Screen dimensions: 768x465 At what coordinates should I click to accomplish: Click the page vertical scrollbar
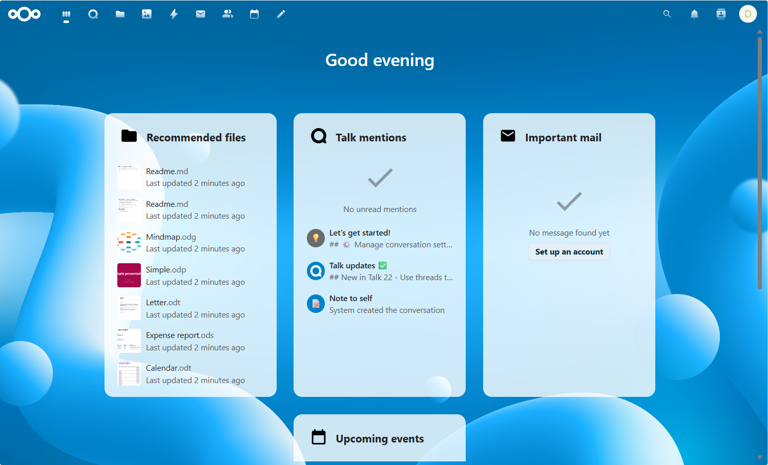(x=760, y=162)
